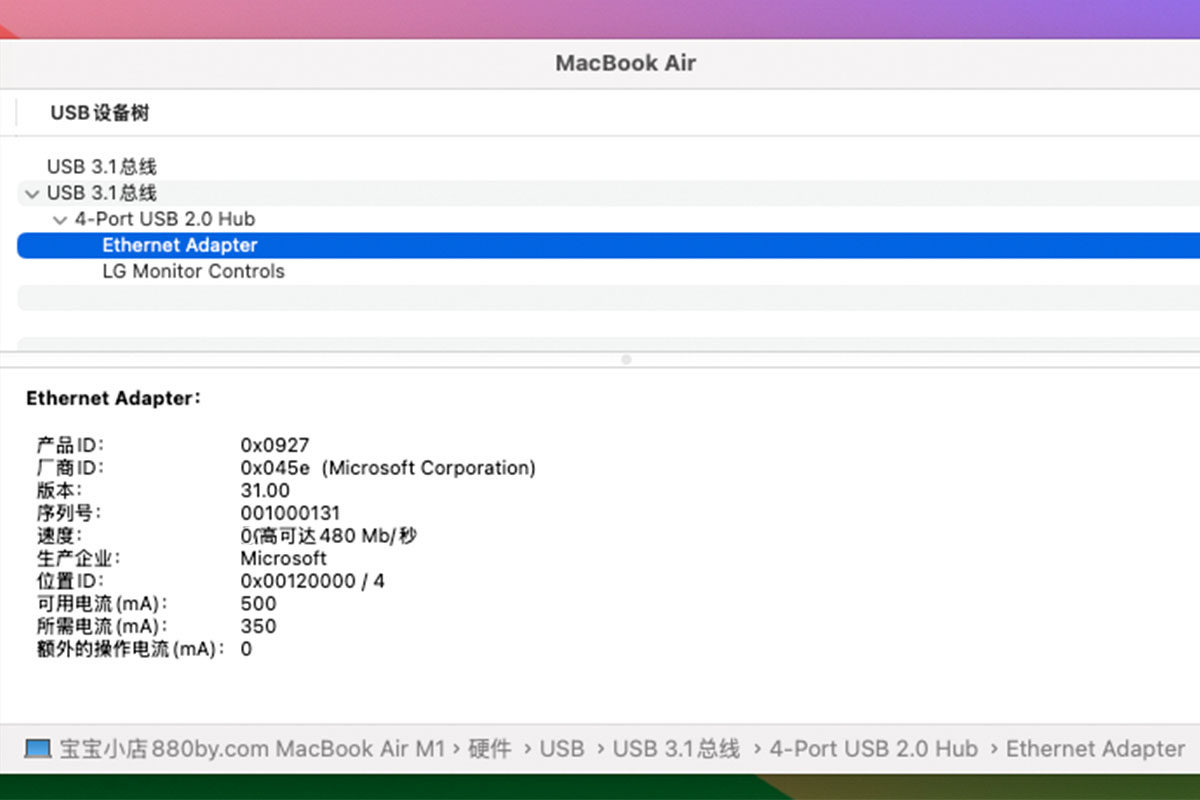1200x800 pixels.
Task: Click available current value 500
Action: point(258,604)
